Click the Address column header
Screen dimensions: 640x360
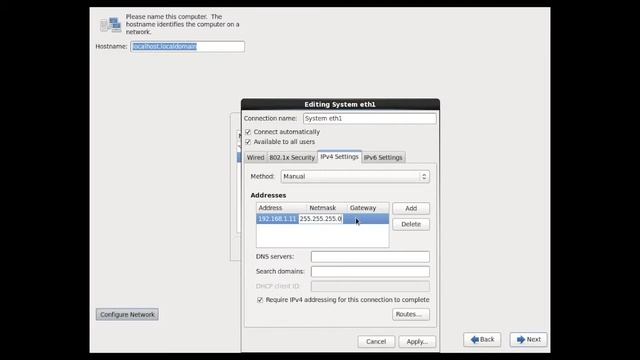click(x=282, y=208)
